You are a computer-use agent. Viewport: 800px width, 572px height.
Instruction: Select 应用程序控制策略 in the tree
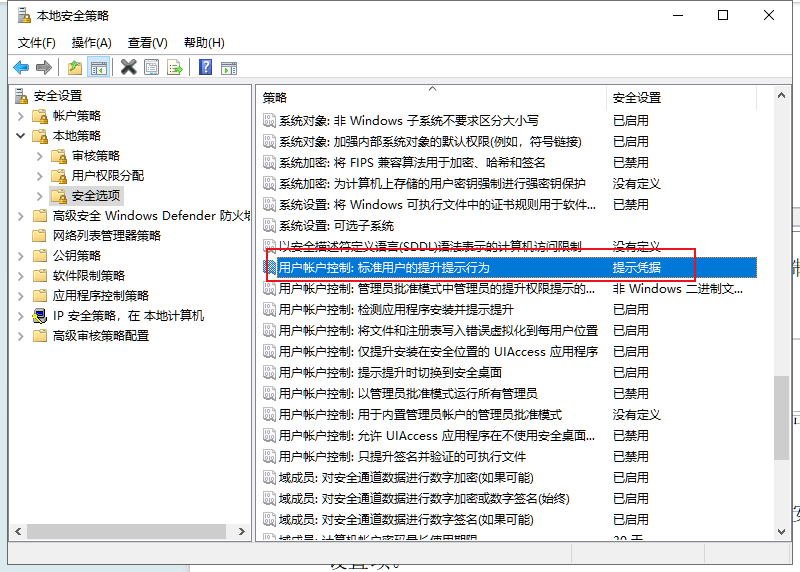[x=101, y=295]
